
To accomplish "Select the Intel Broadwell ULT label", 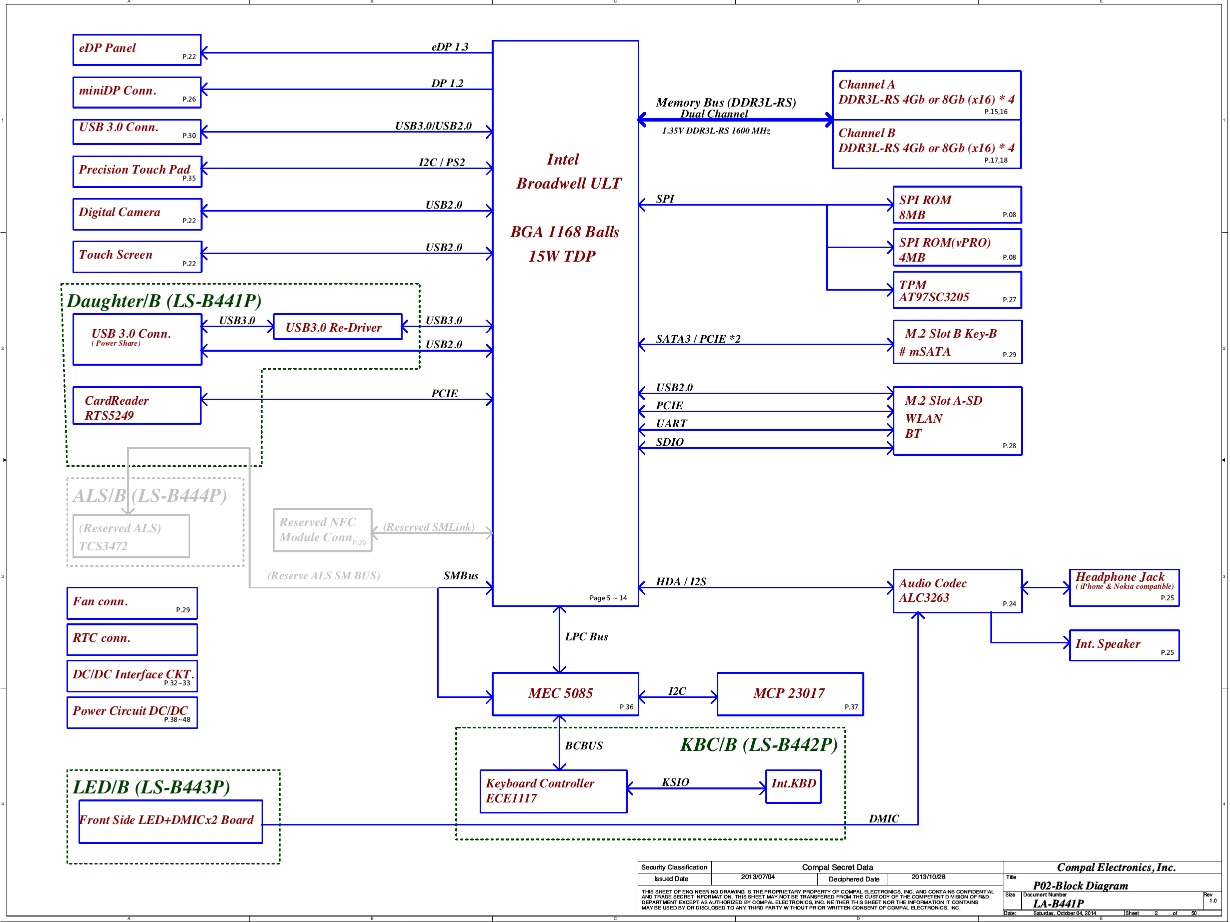I will pos(569,171).
